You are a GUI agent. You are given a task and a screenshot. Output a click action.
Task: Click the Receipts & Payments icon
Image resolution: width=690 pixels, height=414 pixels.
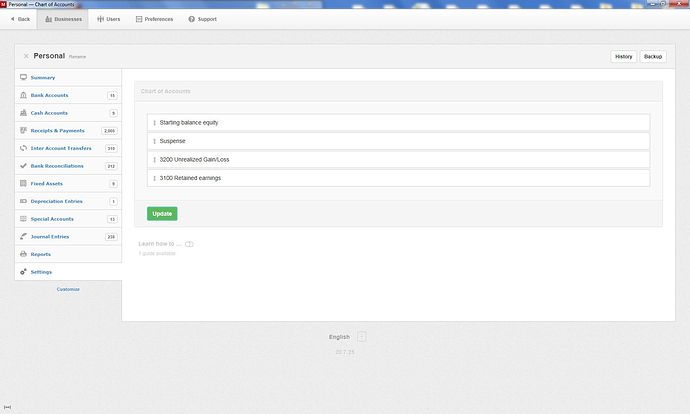pos(23,130)
